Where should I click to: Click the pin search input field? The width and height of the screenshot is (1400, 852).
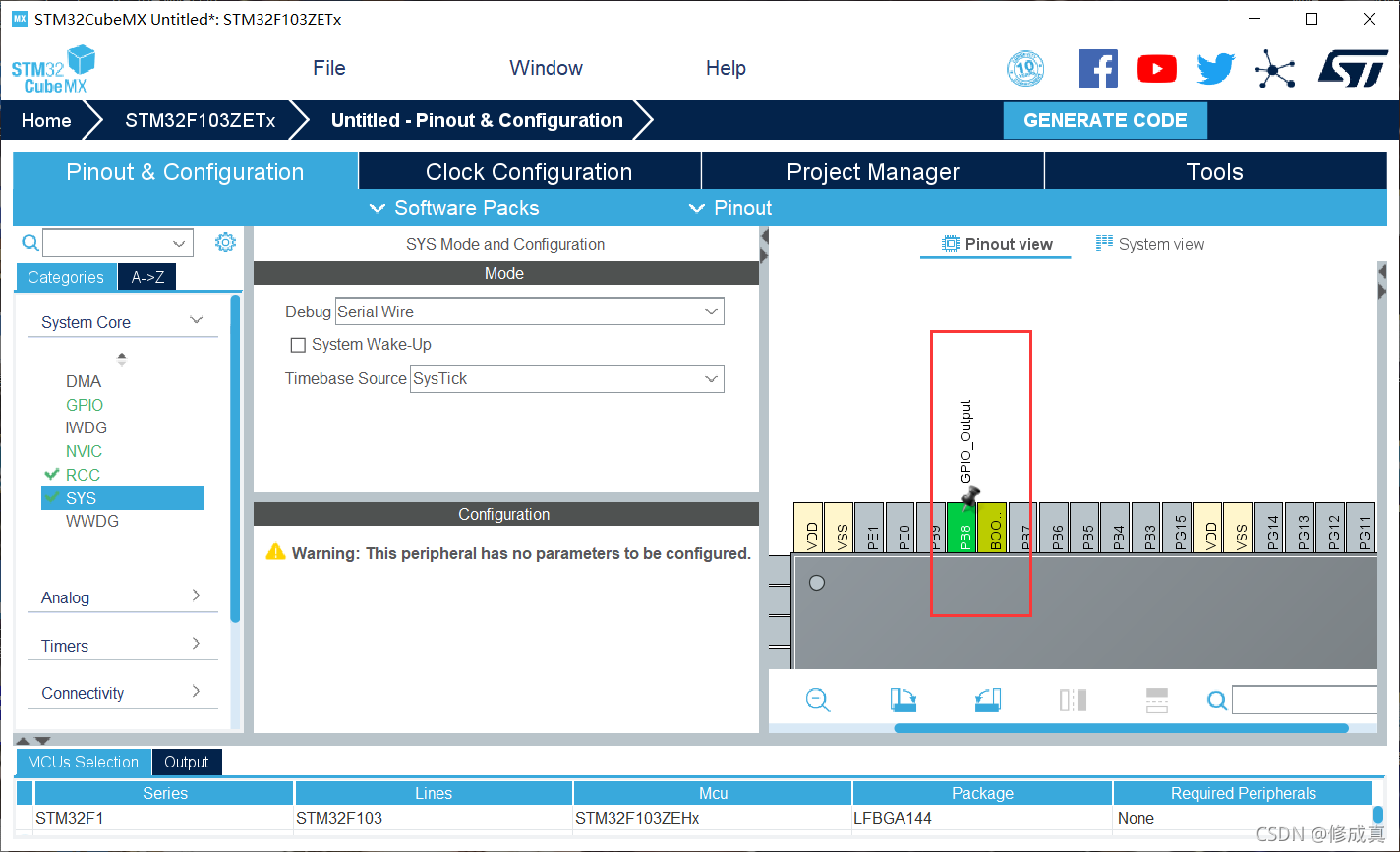[1305, 700]
